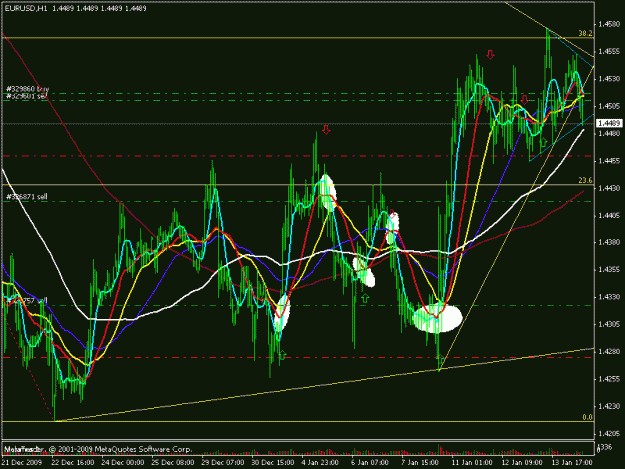Viewport: 625px width, 469px height.
Task: Click the MetaQuotes Software Corp. copyright text
Action: click(x=98, y=449)
